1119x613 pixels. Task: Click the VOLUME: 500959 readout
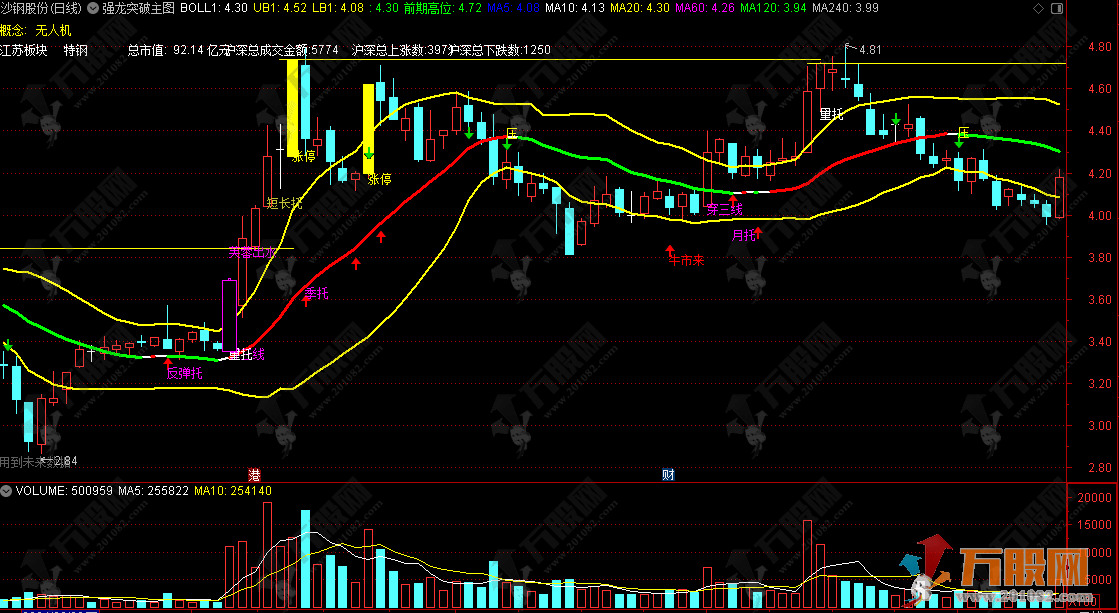pos(64,491)
